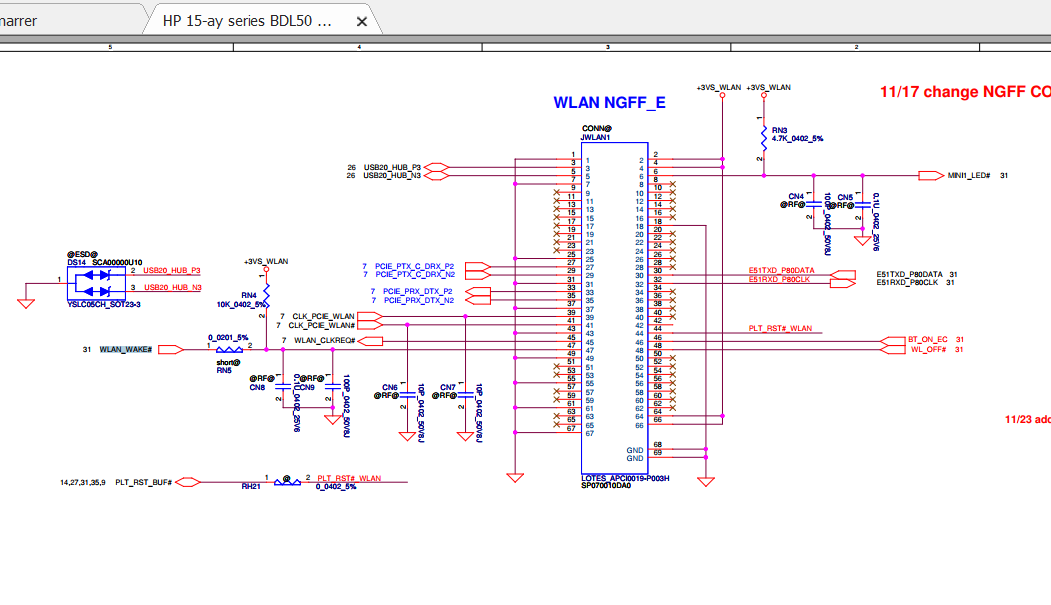Select the WL_OFF# net label

pos(928,350)
